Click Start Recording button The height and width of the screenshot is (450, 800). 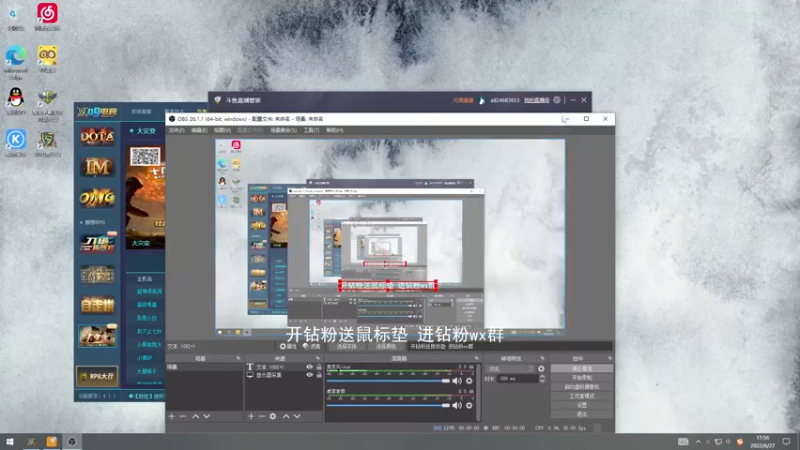click(582, 378)
